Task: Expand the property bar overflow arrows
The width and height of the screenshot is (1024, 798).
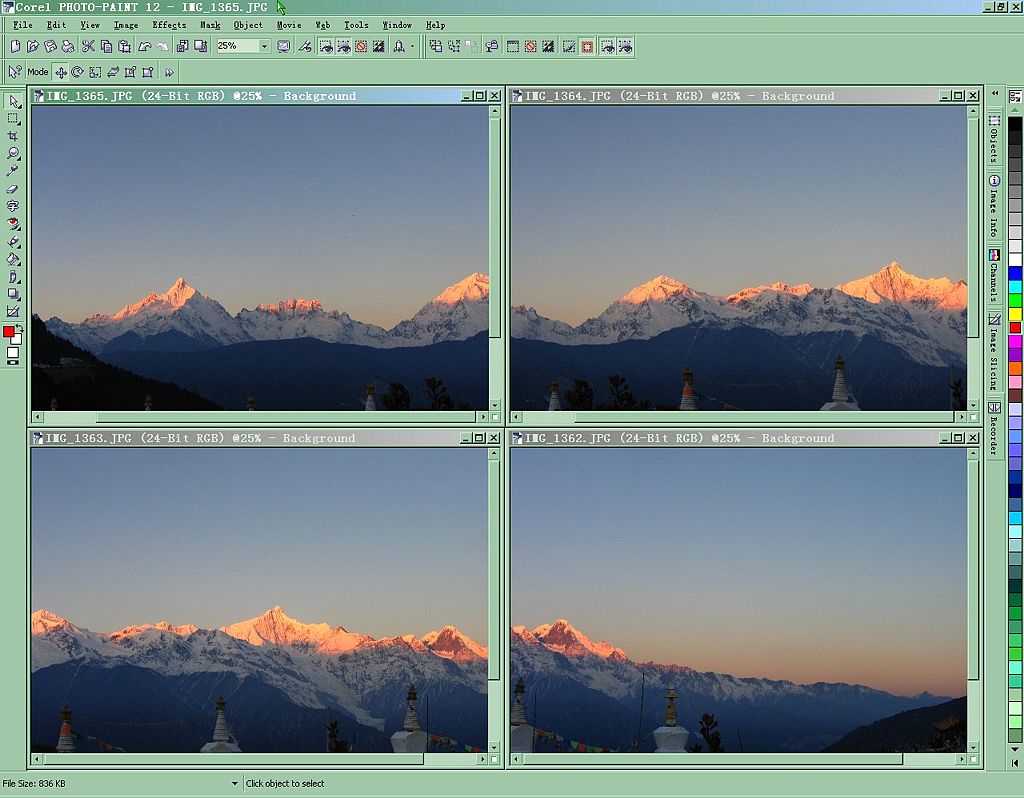Action: tap(169, 72)
